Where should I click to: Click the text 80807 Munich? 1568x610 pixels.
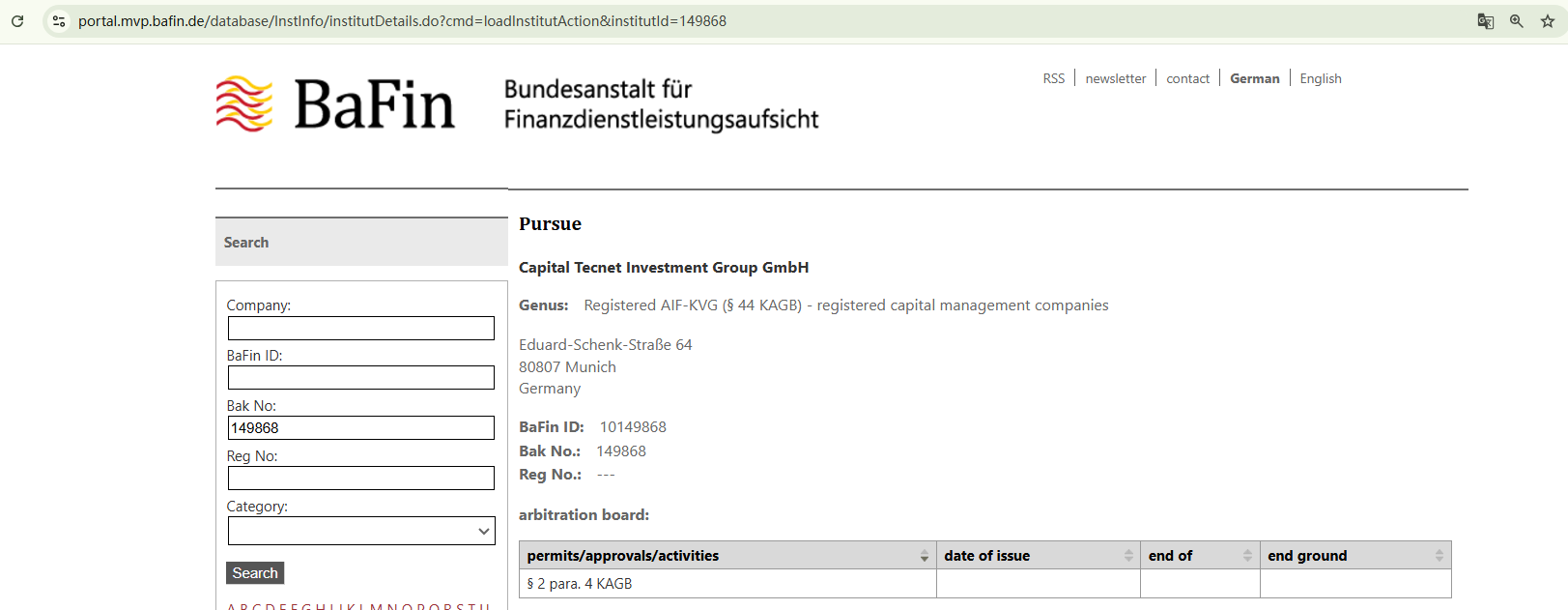click(x=567, y=366)
